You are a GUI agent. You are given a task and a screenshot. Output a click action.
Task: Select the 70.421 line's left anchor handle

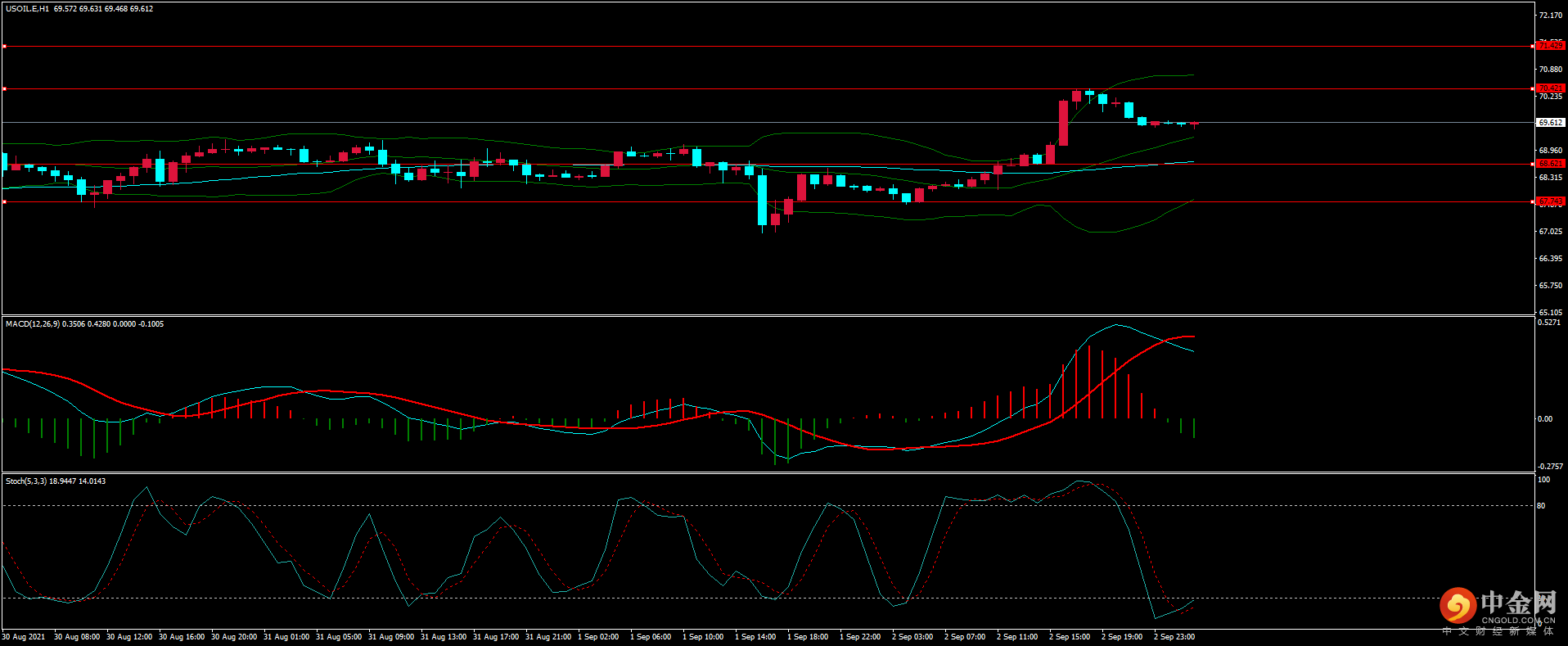click(x=4, y=89)
